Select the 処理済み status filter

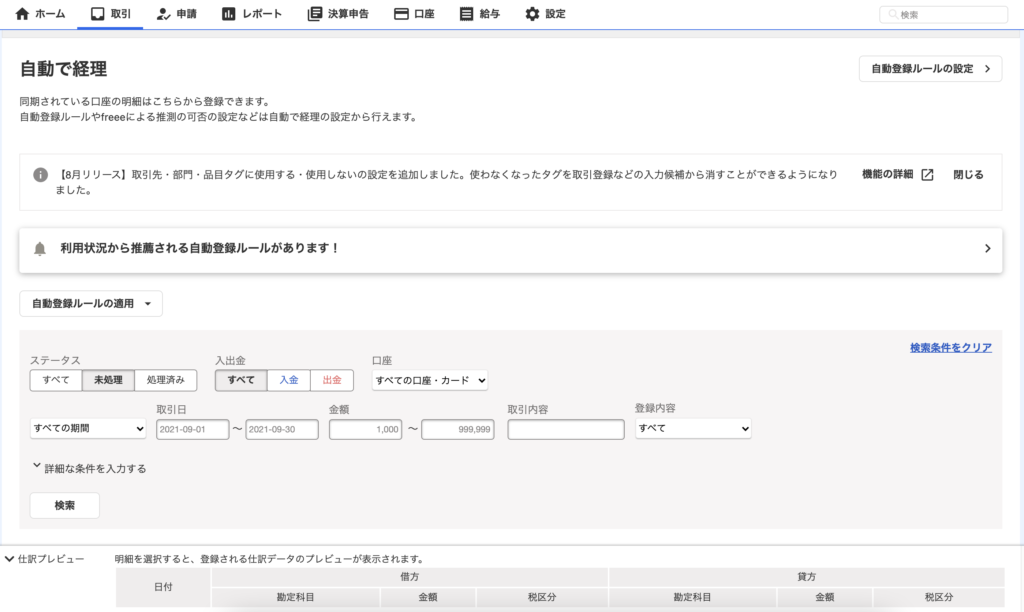coord(165,380)
